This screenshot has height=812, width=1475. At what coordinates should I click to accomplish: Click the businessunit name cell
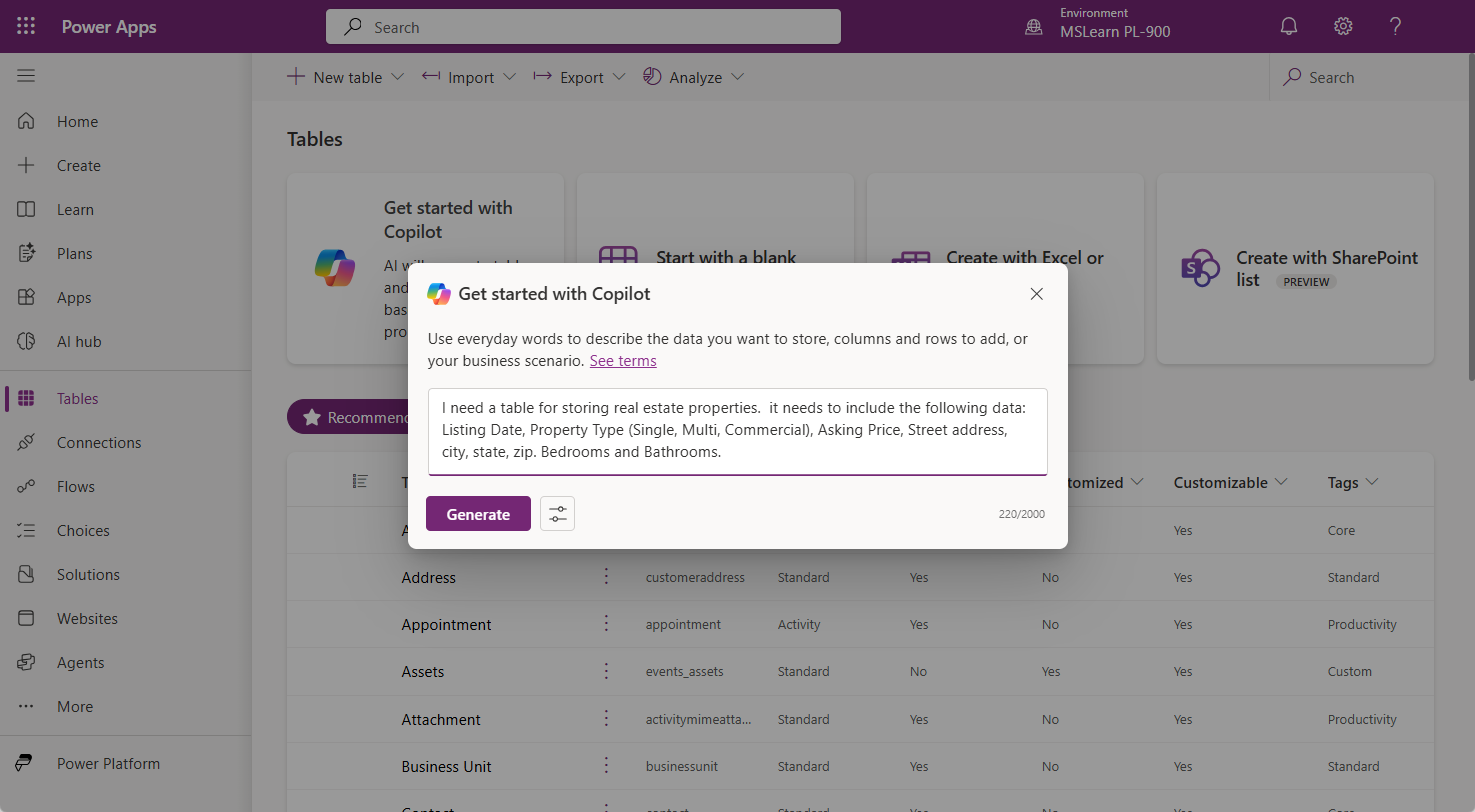682,766
